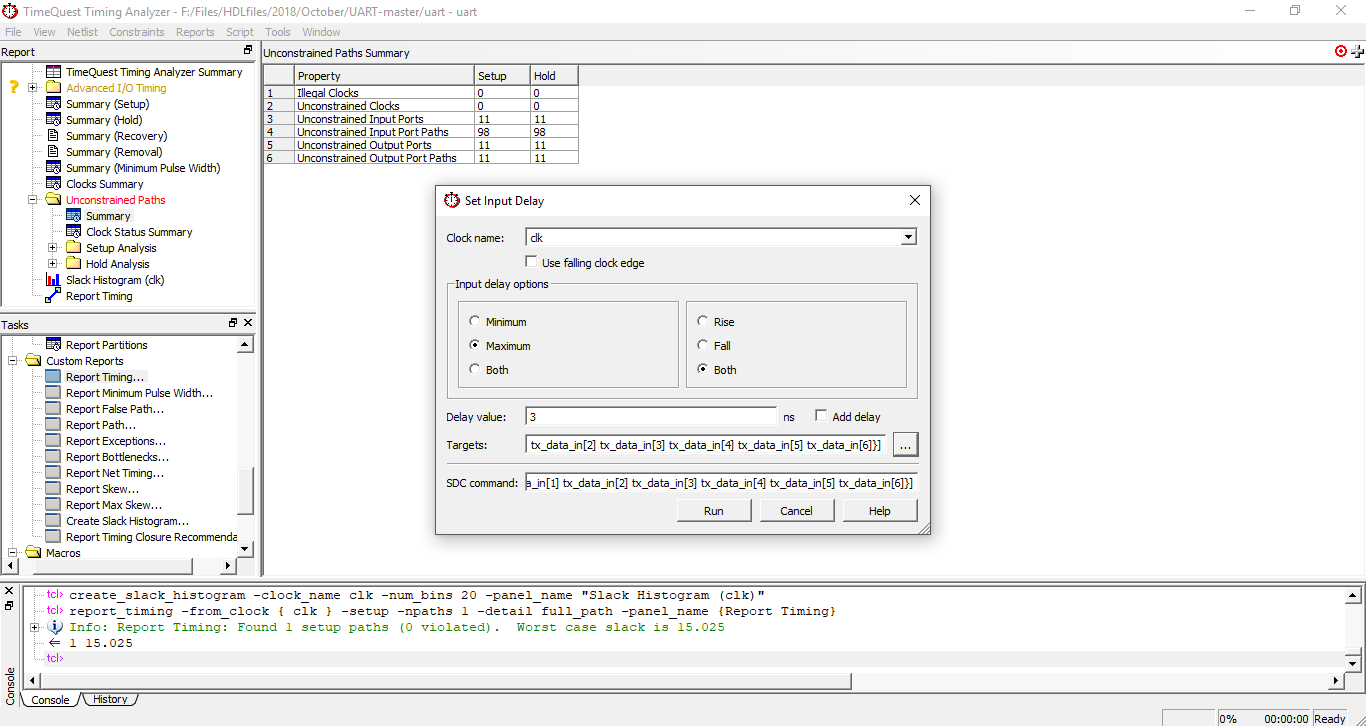Viewport: 1366px width, 726px height.
Task: Click Report Timing... task
Action: (x=105, y=377)
